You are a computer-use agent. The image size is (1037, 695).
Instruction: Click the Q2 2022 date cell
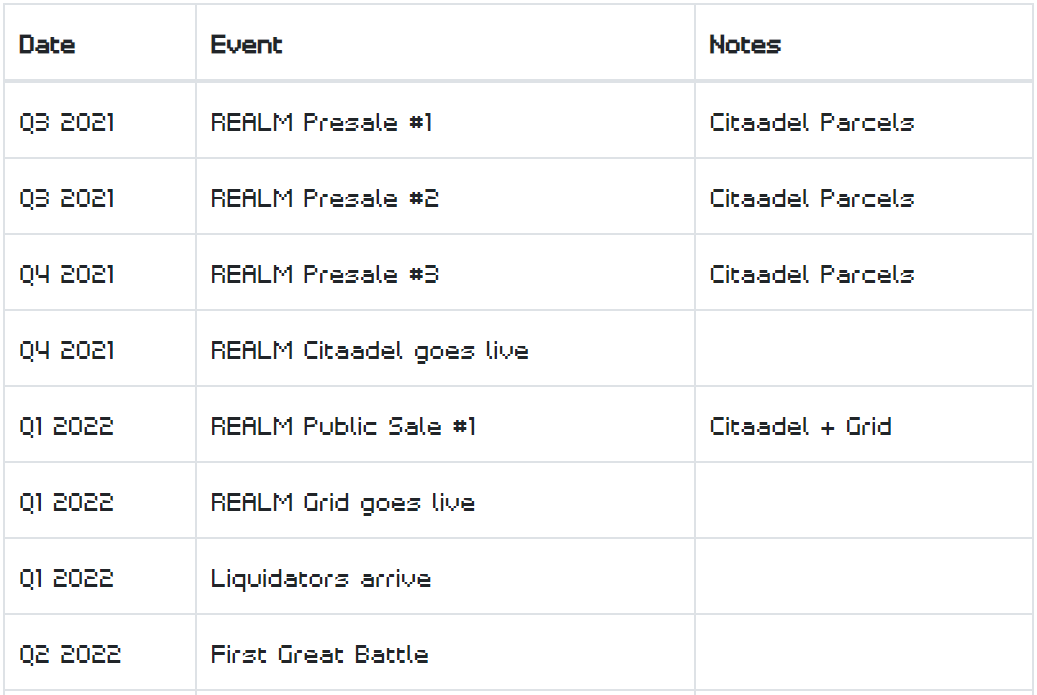click(100, 653)
